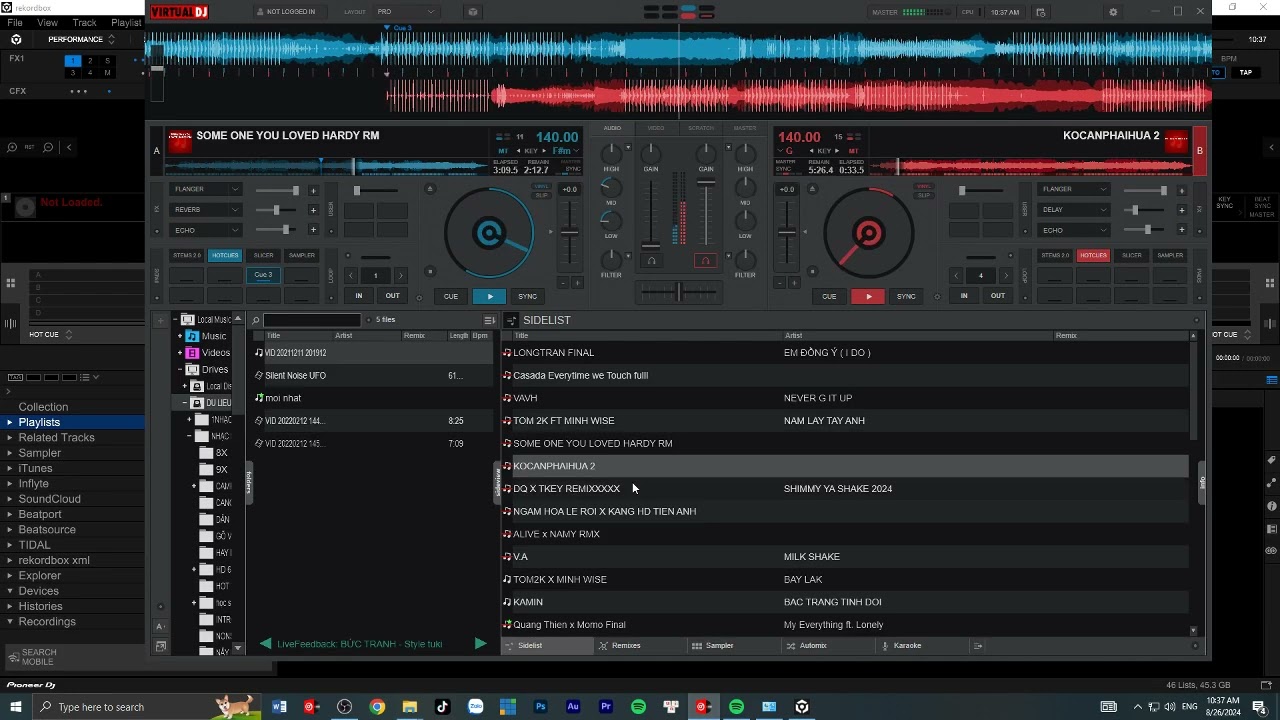Expand the Videos folder in browser tree
This screenshot has width=1280, height=720.
180,353
